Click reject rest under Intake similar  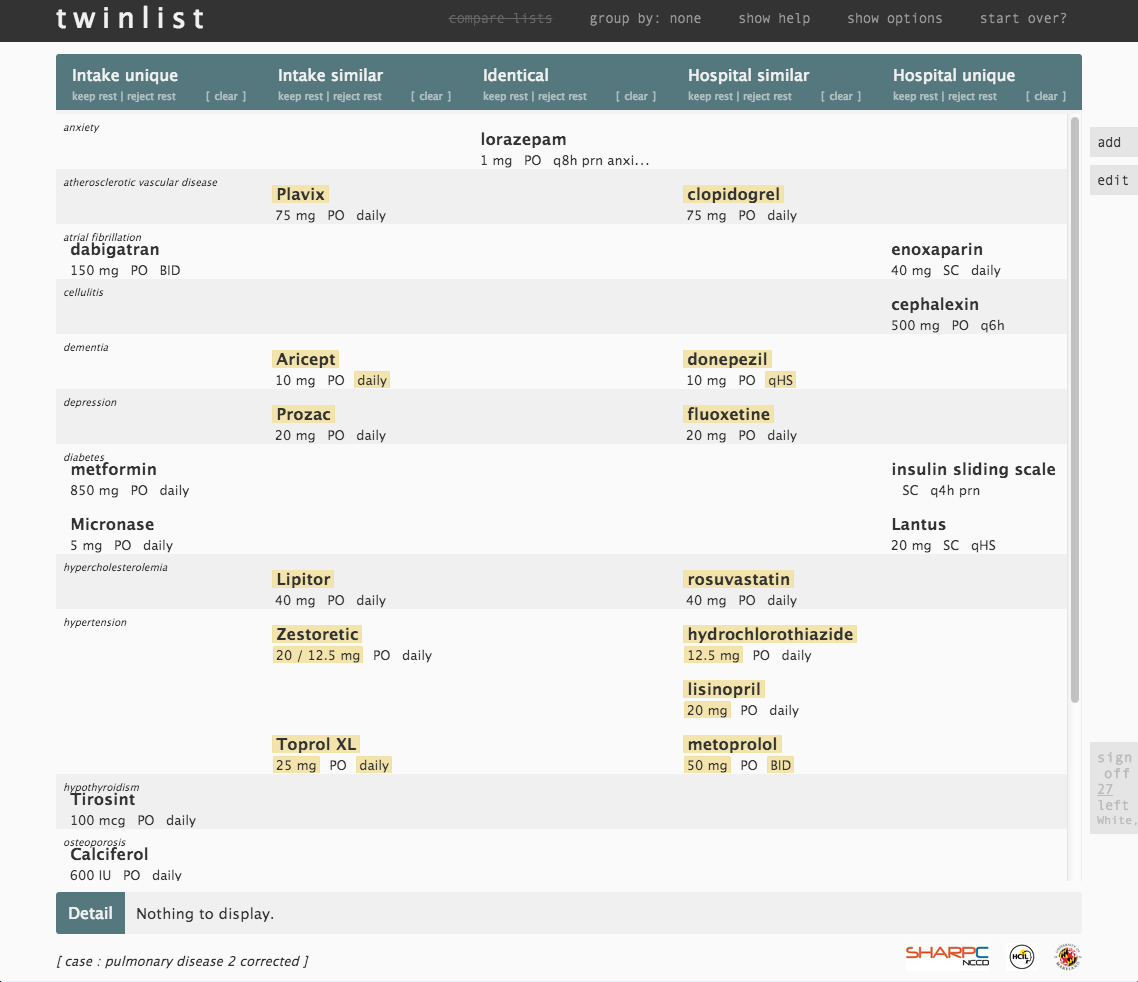(x=357, y=97)
